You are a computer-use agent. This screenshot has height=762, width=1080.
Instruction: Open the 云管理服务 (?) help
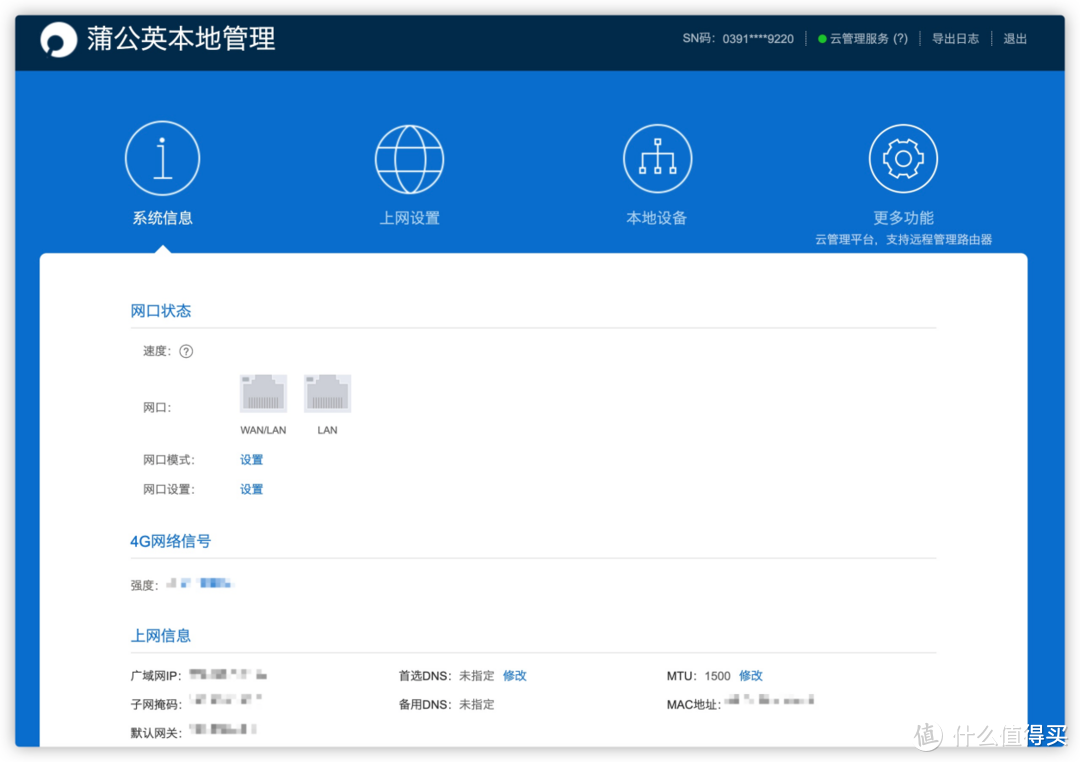pos(903,38)
